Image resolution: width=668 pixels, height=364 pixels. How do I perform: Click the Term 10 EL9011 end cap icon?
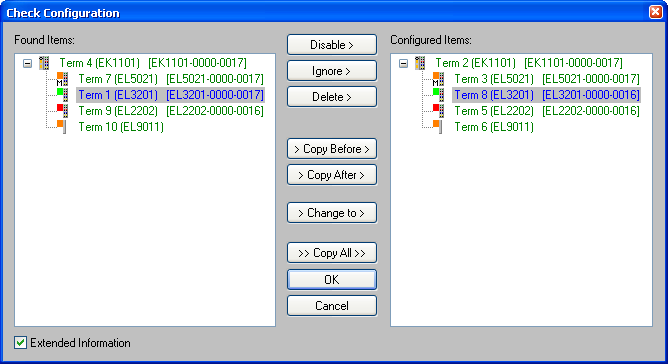point(61,127)
